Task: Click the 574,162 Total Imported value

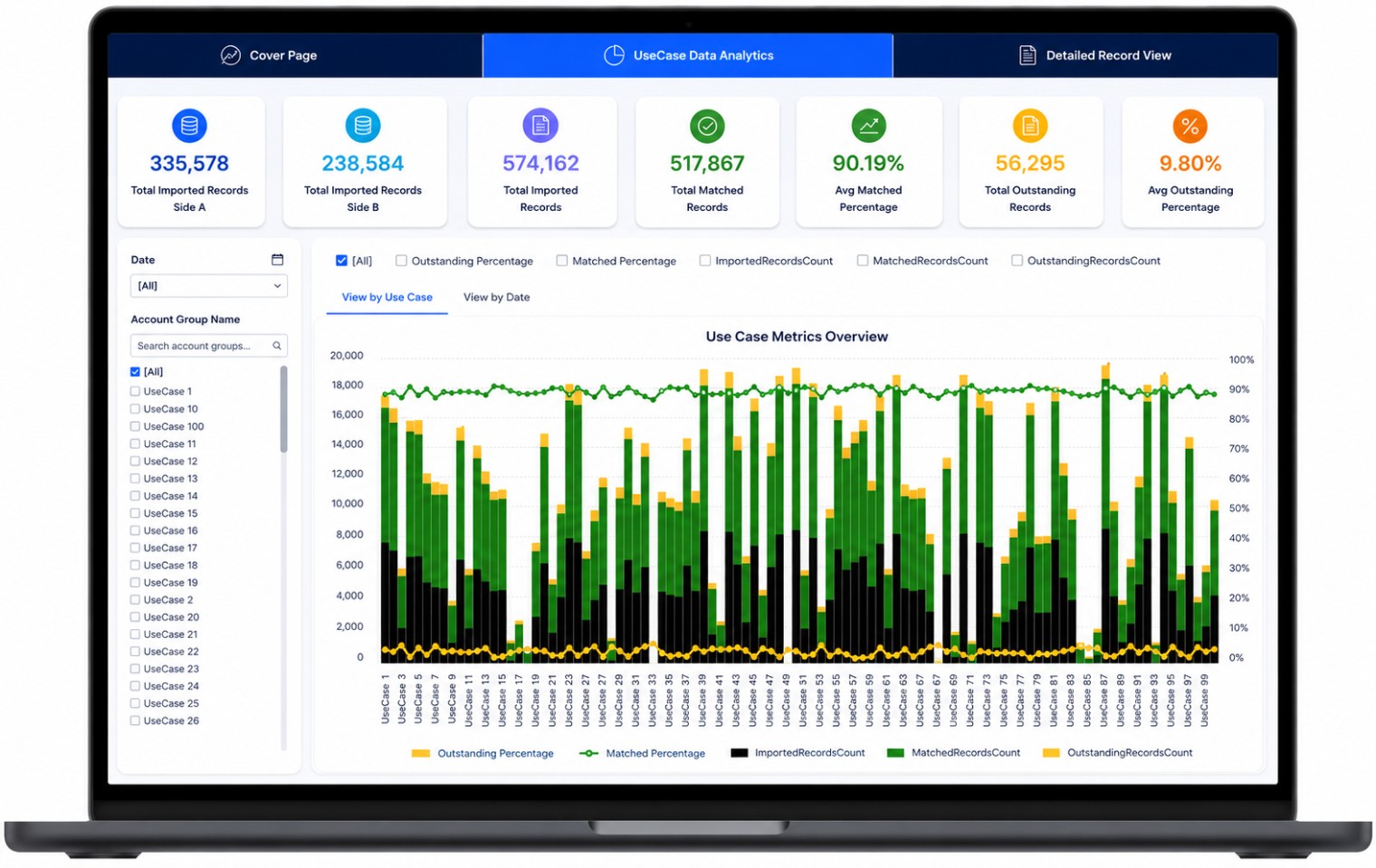Action: coord(540,164)
